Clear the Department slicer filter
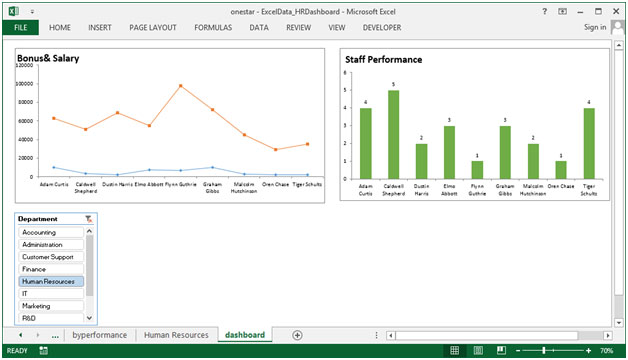 89,219
